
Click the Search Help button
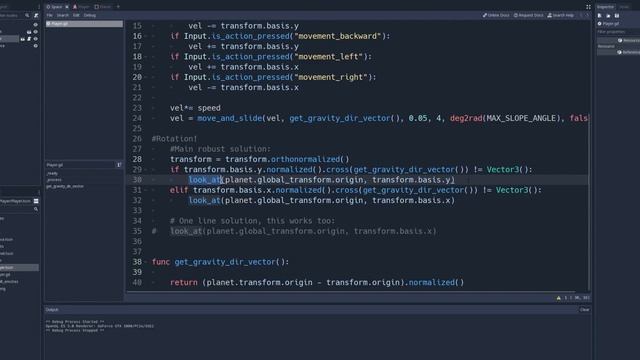[x=560, y=15]
